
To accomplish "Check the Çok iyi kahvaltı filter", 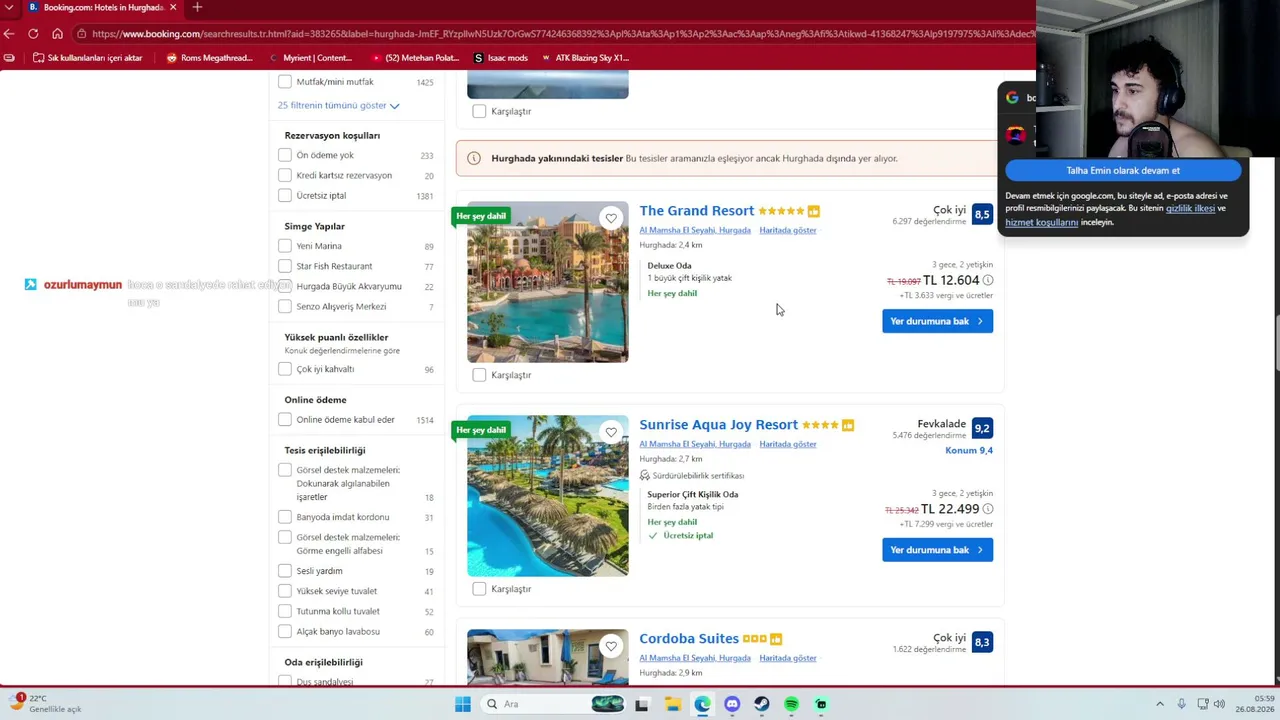I will [285, 369].
